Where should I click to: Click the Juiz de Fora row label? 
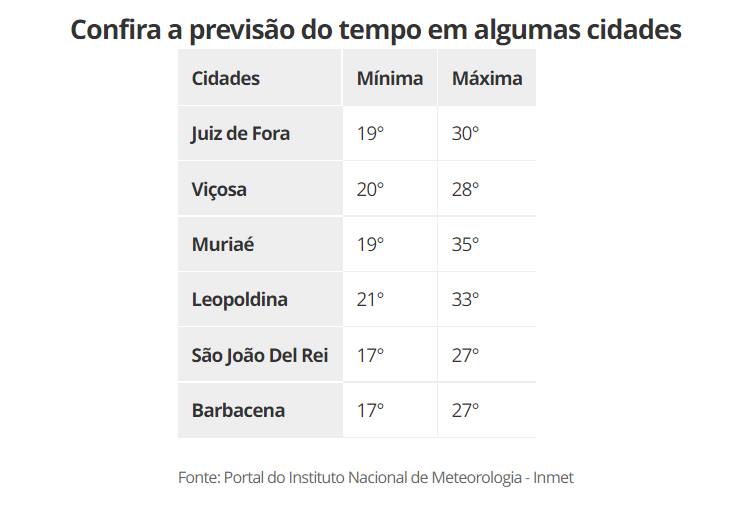tap(240, 133)
